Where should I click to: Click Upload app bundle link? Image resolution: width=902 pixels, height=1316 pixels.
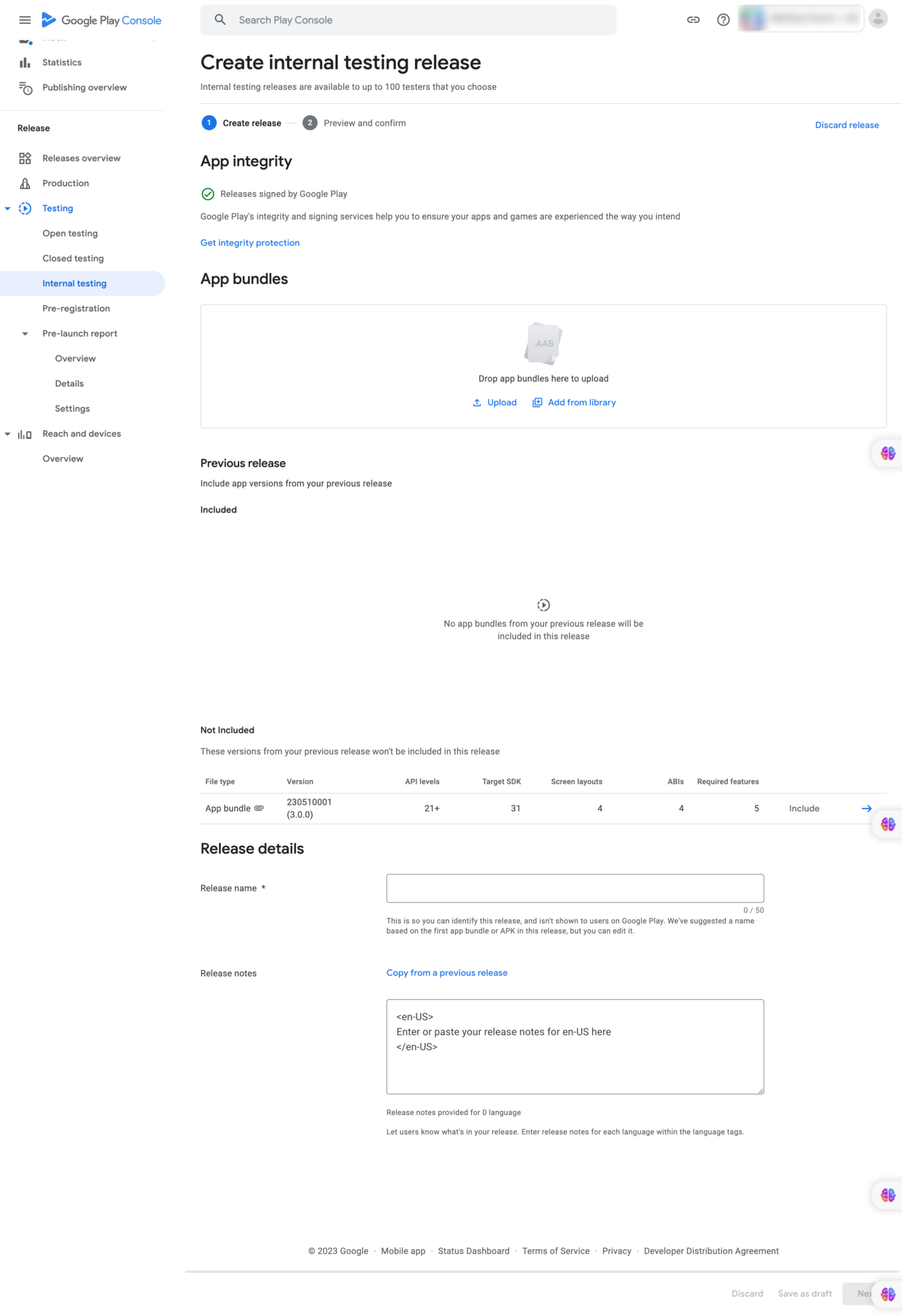(494, 402)
